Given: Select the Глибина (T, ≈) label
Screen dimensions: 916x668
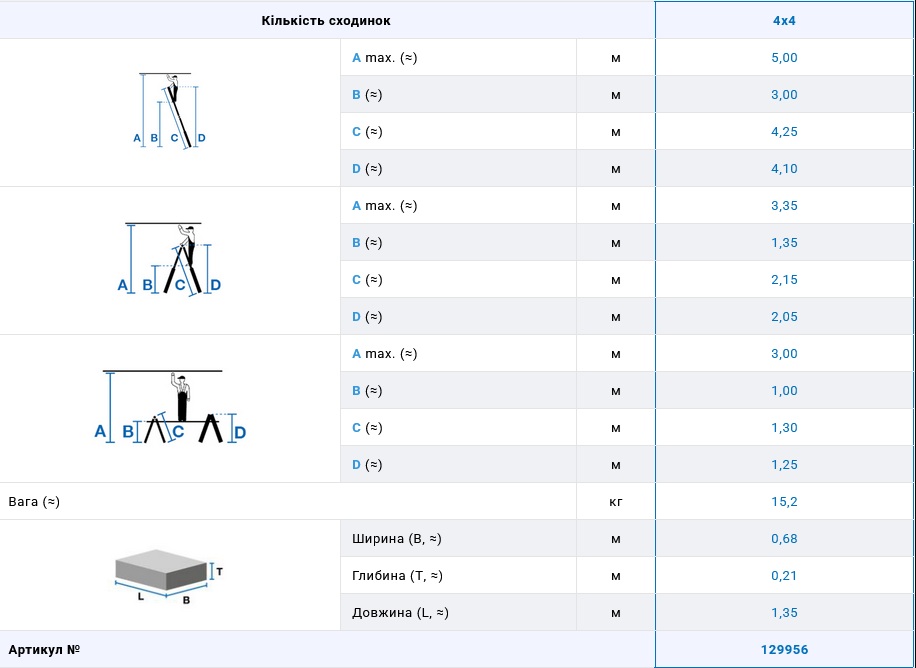Looking at the screenshot, I should (x=397, y=576).
